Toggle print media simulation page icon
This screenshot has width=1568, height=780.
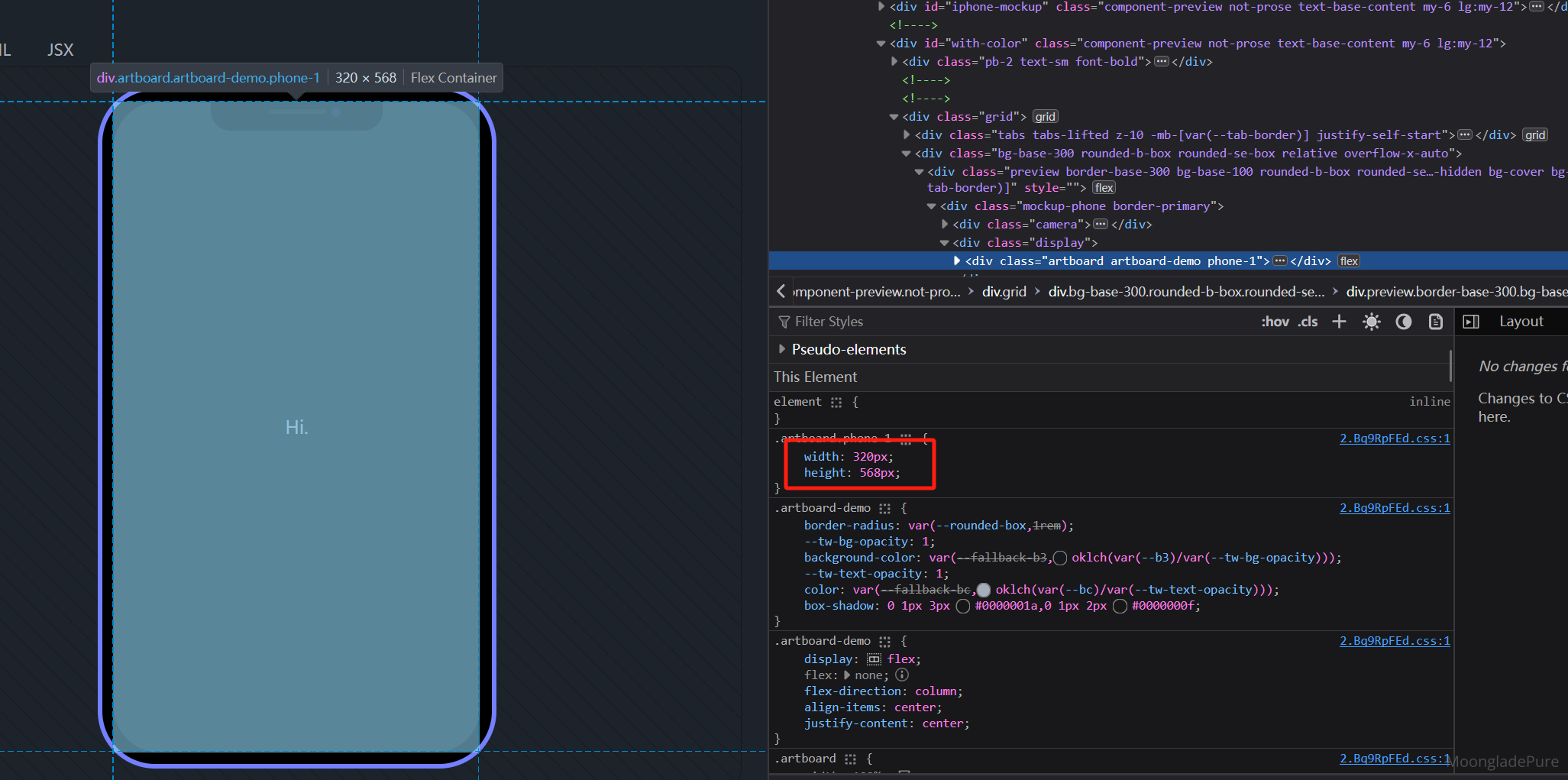click(1436, 322)
